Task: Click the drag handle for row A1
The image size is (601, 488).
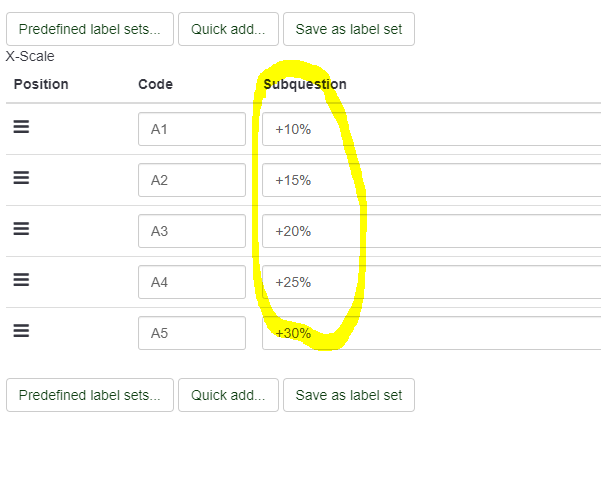Action: (x=21, y=128)
